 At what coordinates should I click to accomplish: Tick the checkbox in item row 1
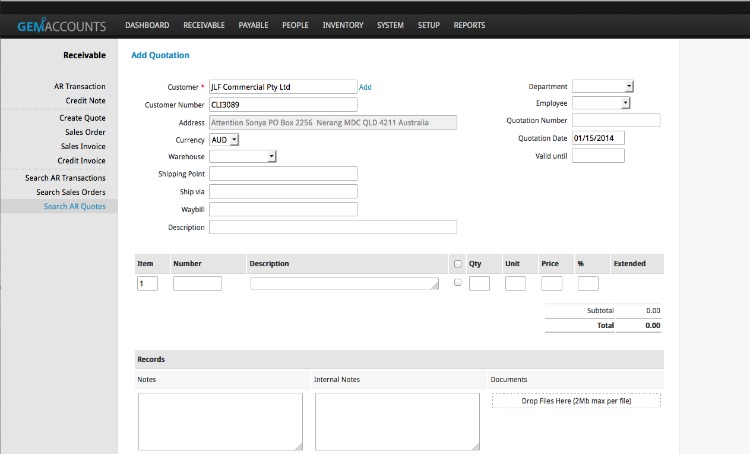click(x=458, y=283)
